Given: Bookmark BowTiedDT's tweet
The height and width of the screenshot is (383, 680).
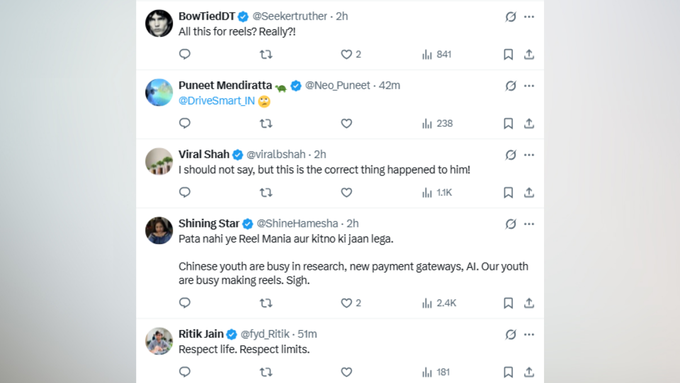Looking at the screenshot, I should point(508,54).
